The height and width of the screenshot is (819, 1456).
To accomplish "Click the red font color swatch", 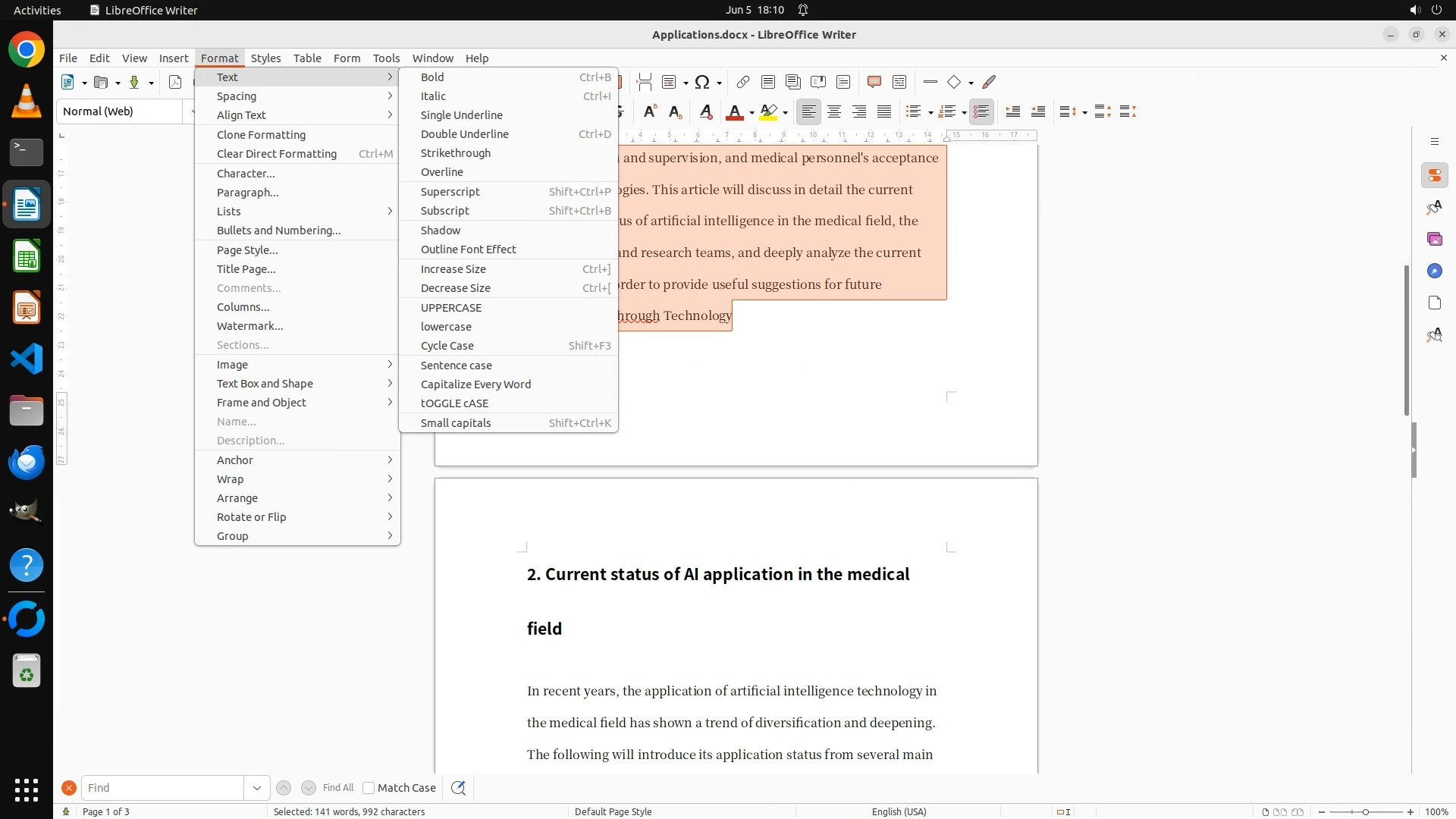I will click(x=734, y=112).
